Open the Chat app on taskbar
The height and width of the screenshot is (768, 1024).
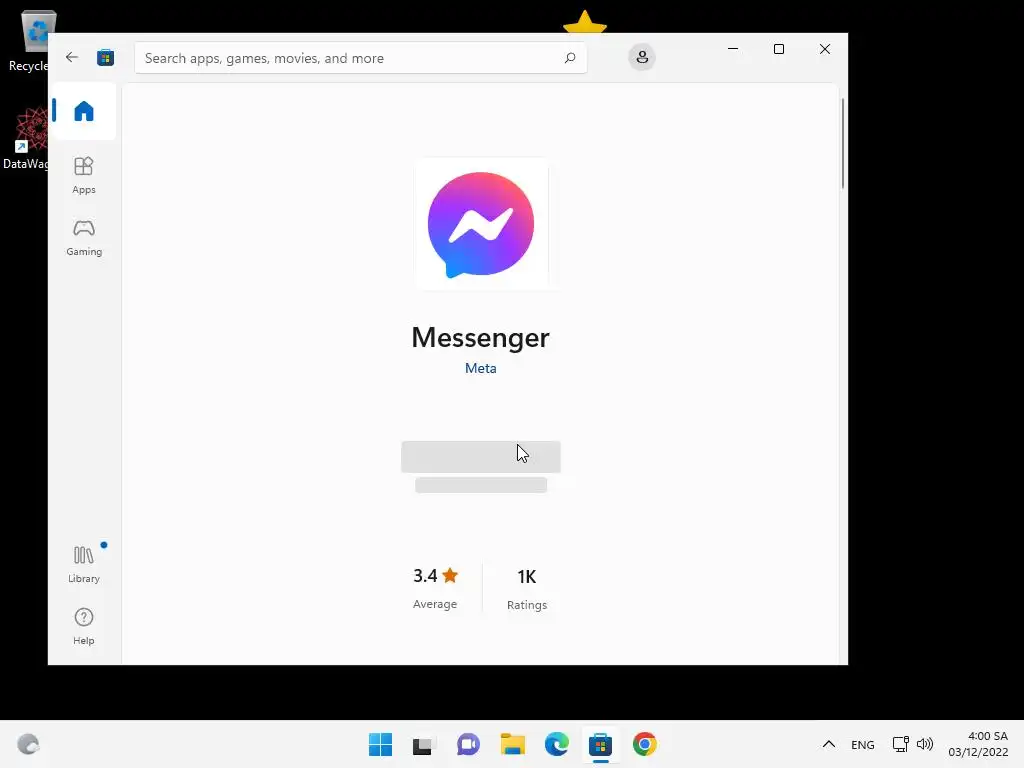pyautogui.click(x=468, y=744)
